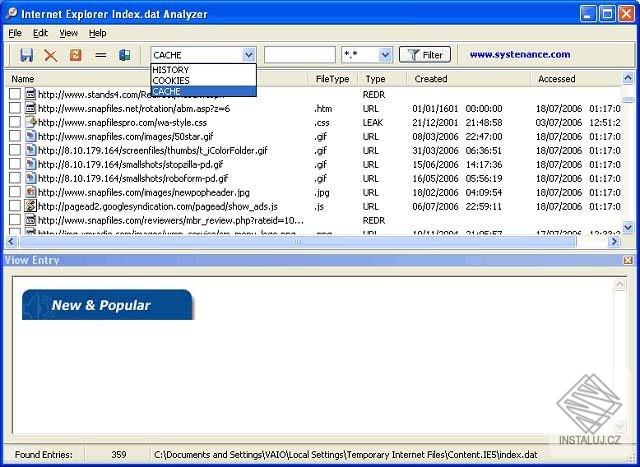
Task: Click the equals sign toolbar icon
Action: pos(100,55)
